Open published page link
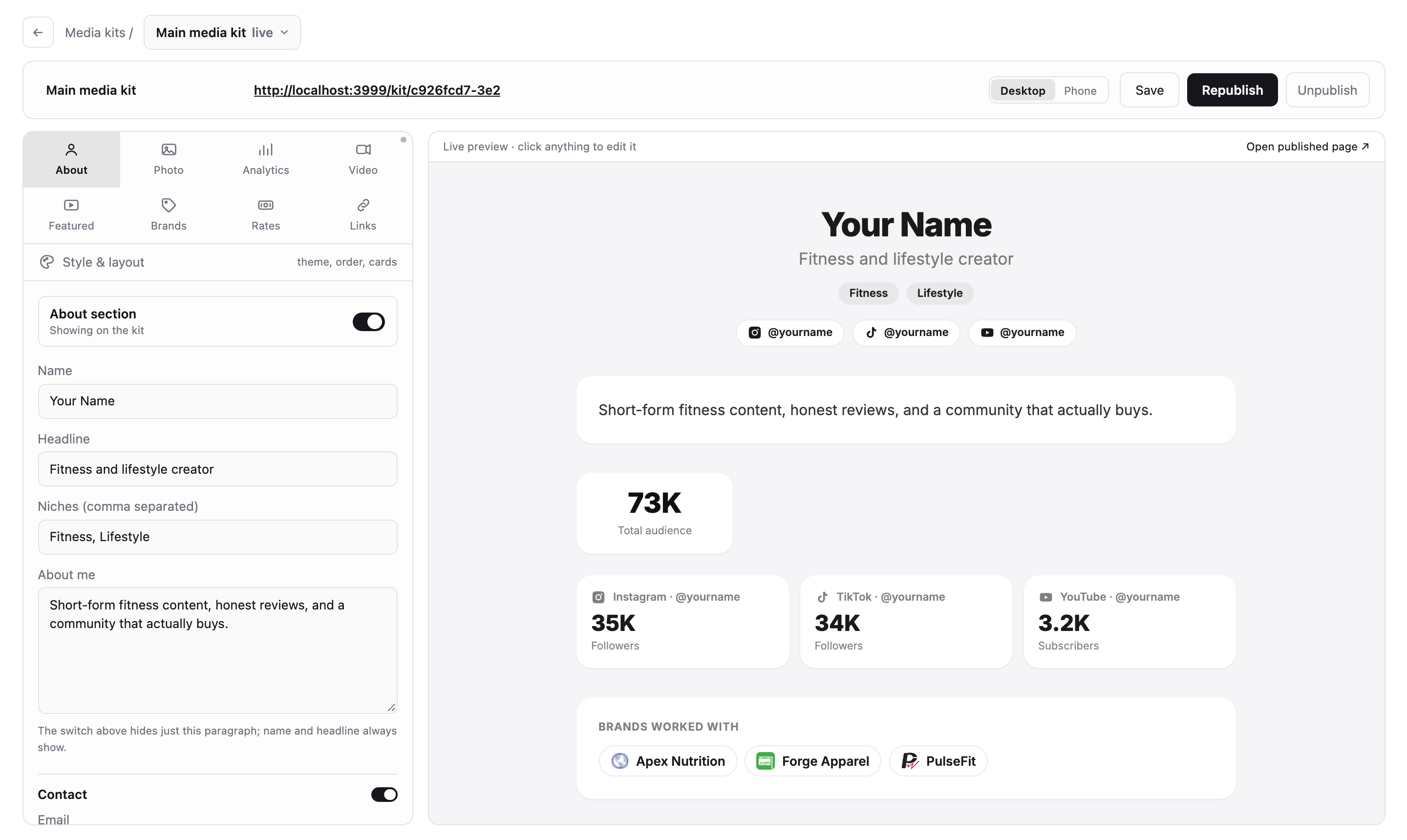 1307,147
